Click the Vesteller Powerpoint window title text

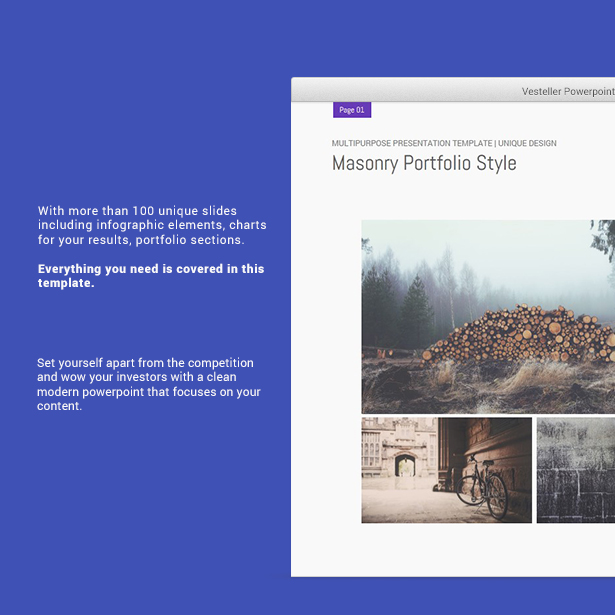pos(567,91)
